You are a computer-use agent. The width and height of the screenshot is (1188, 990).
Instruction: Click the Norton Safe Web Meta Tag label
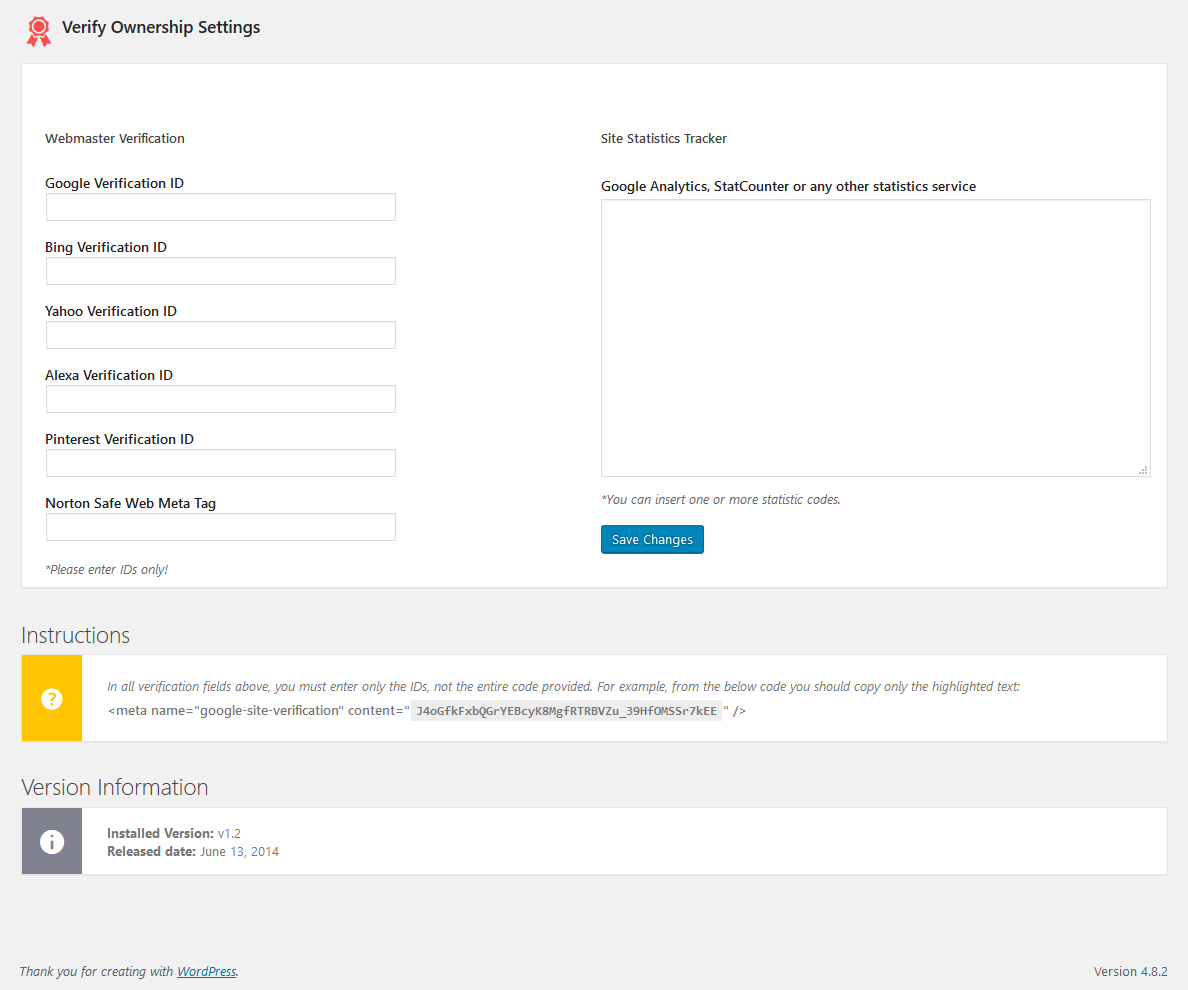tap(130, 504)
